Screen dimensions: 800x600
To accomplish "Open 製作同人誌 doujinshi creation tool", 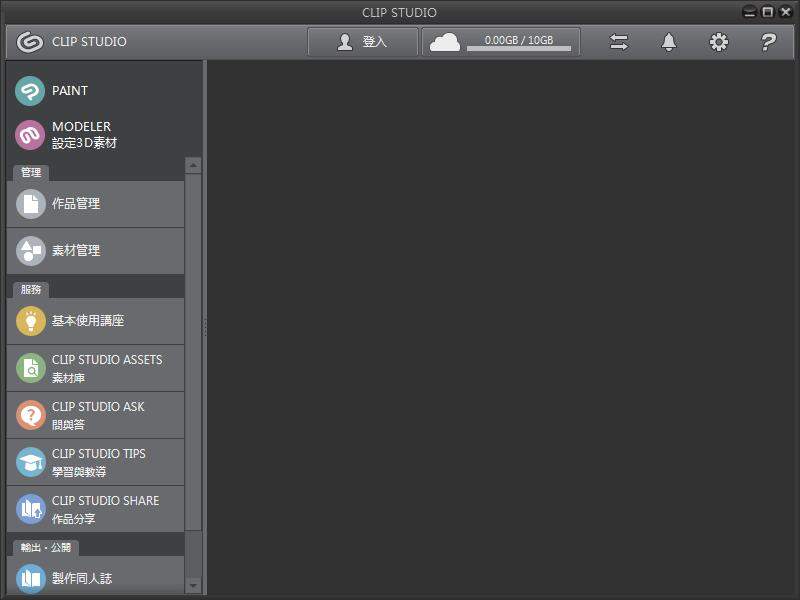I will pos(85,576).
